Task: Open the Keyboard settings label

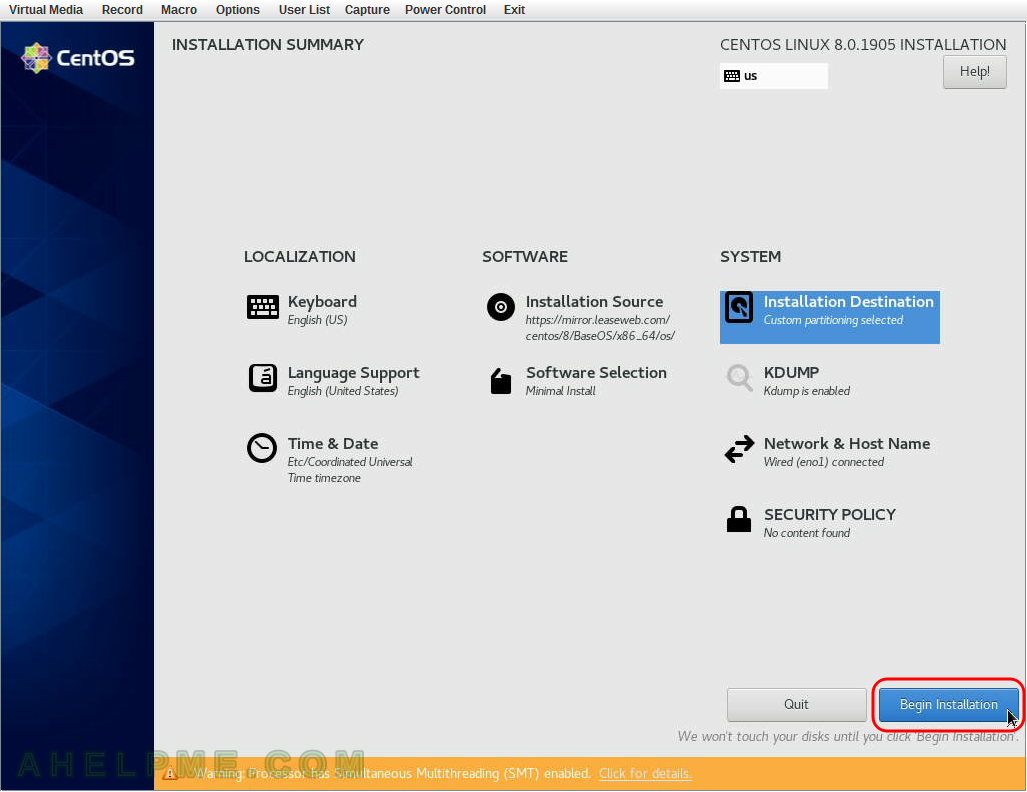Action: (x=322, y=301)
